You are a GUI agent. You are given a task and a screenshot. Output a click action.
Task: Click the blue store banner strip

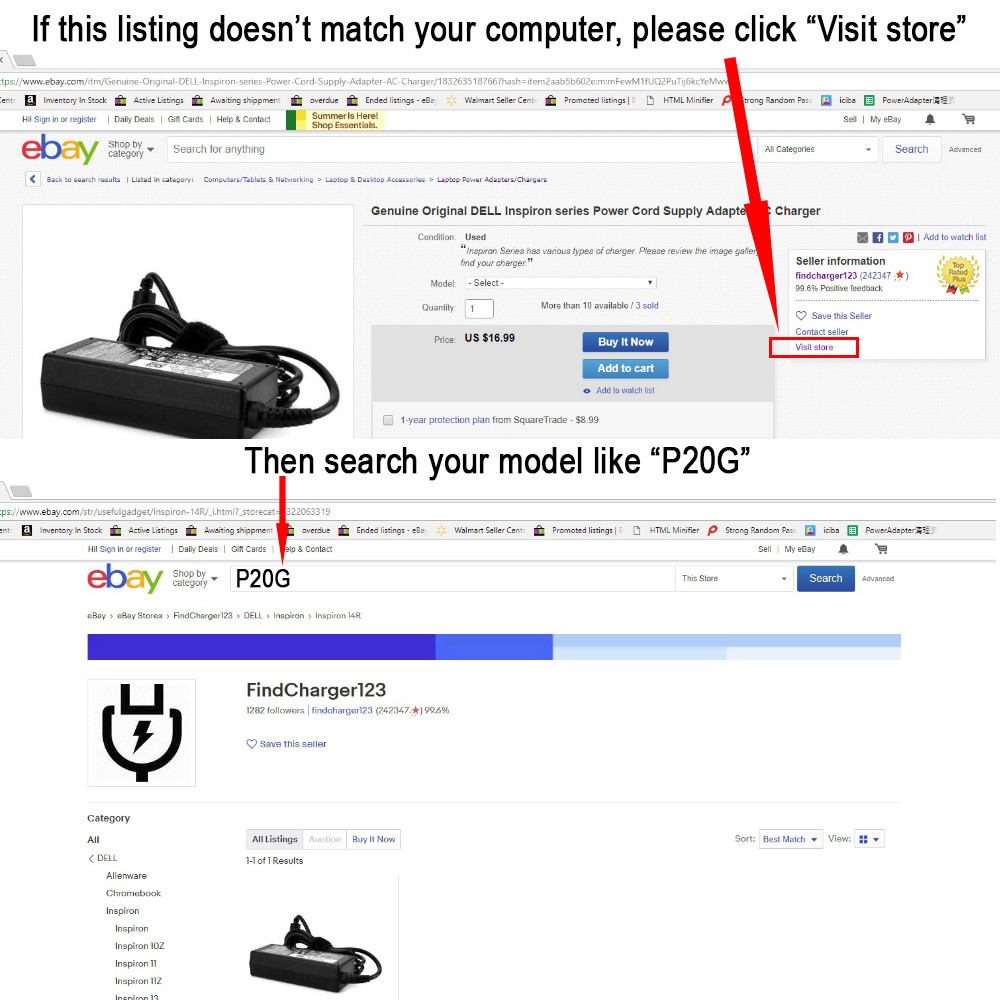(494, 647)
